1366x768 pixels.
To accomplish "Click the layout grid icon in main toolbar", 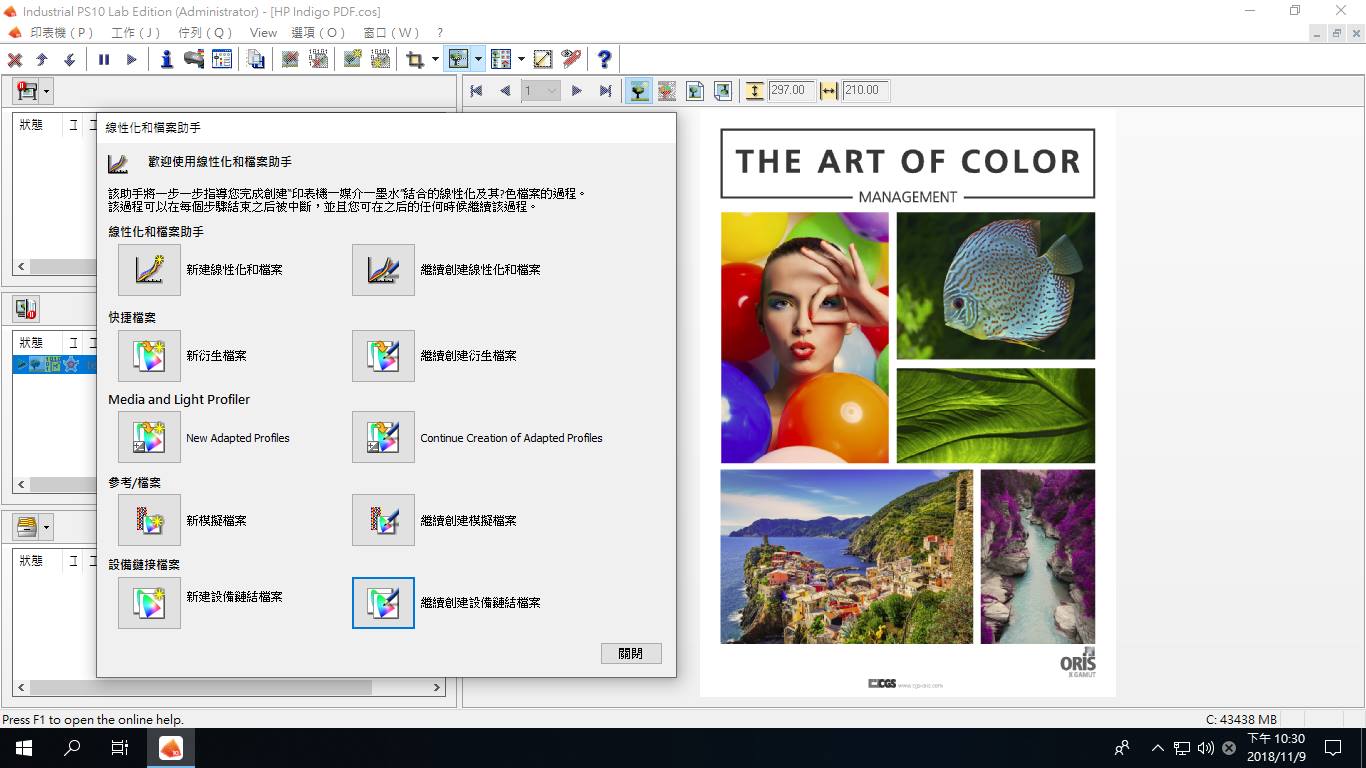I will (x=501, y=60).
